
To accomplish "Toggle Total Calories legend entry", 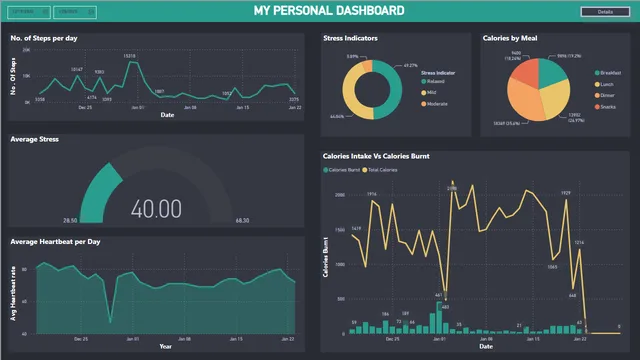I will 380,170.
